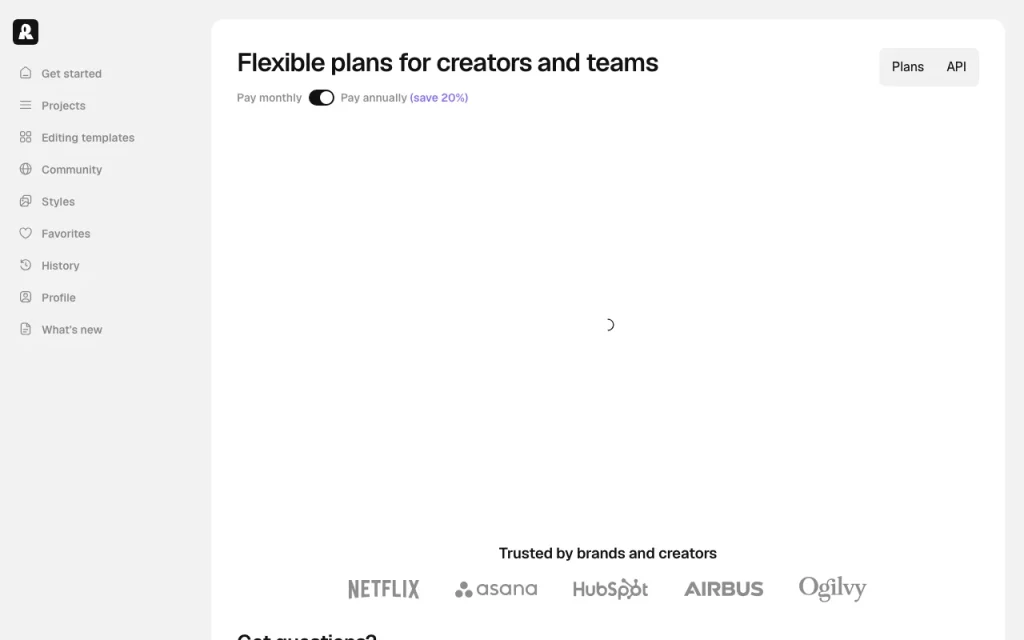Select the Pay annually label
This screenshot has height=640, width=1024.
click(374, 98)
